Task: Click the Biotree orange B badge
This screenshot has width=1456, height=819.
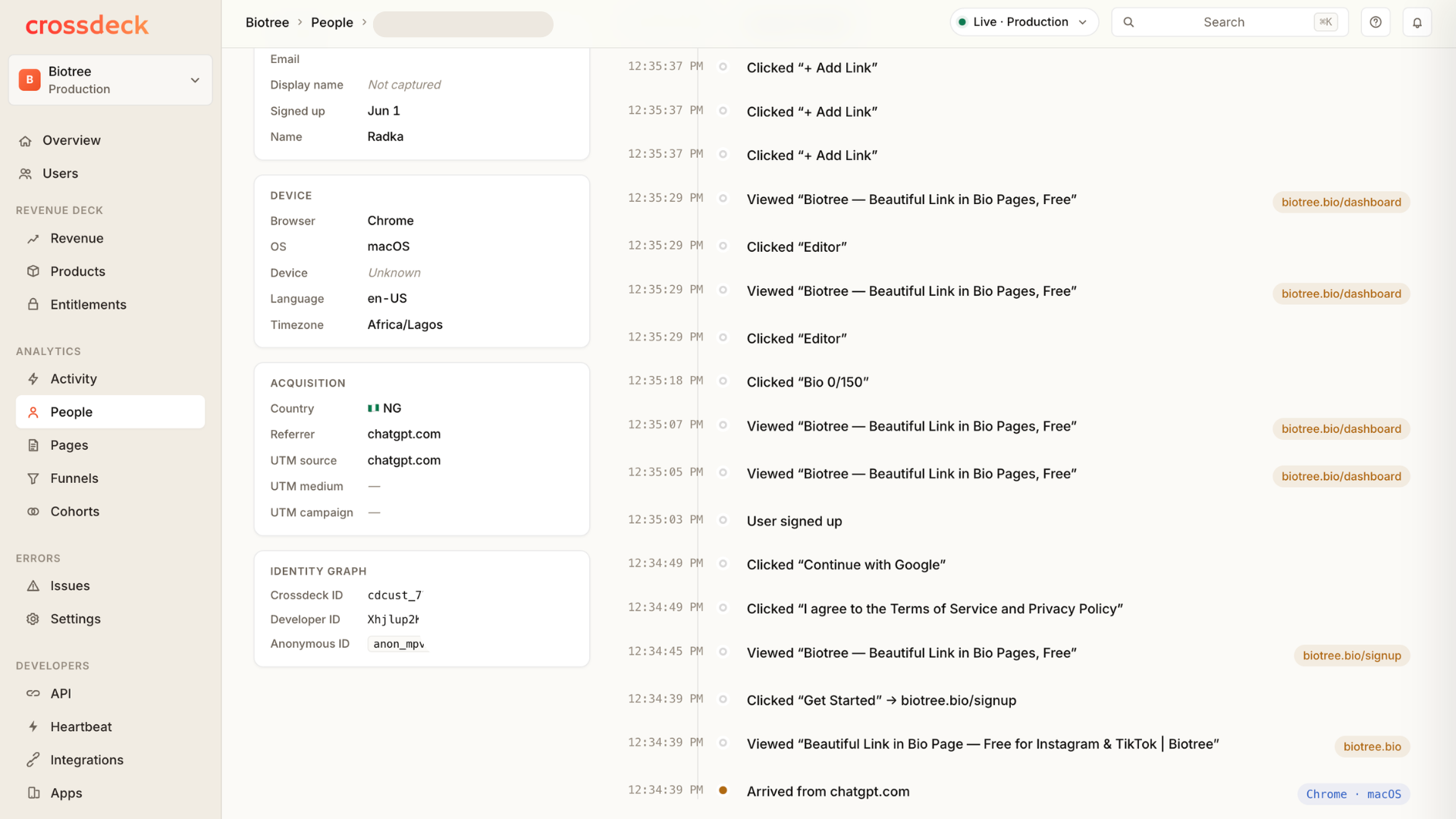Action: [30, 80]
